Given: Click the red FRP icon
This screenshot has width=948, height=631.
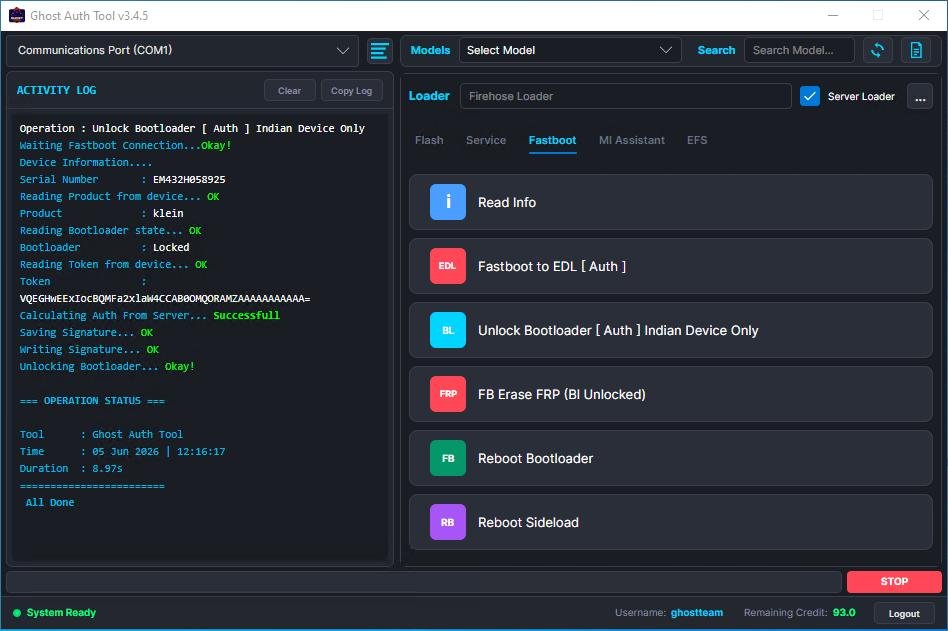Looking at the screenshot, I should pos(447,394).
